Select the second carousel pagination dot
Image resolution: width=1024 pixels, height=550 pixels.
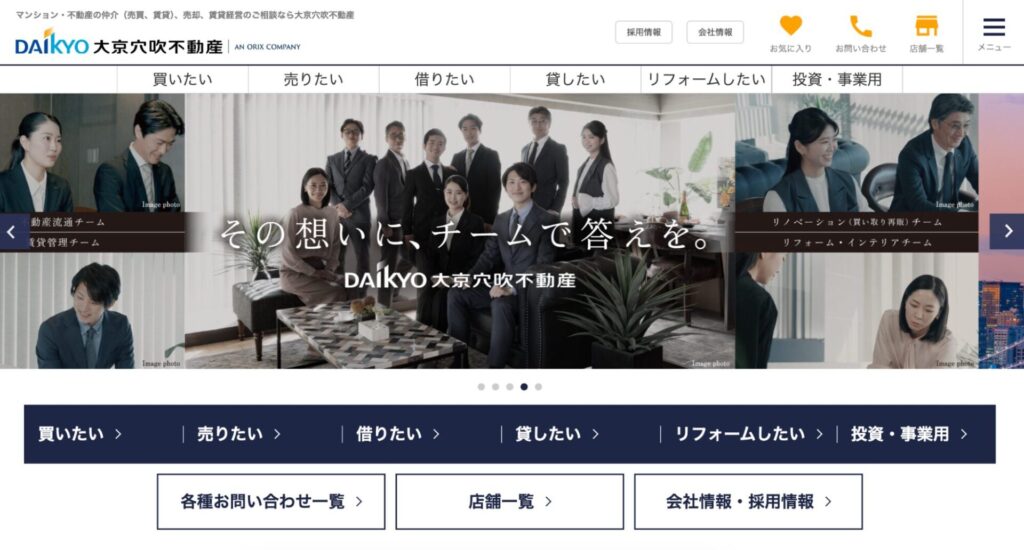(x=496, y=387)
